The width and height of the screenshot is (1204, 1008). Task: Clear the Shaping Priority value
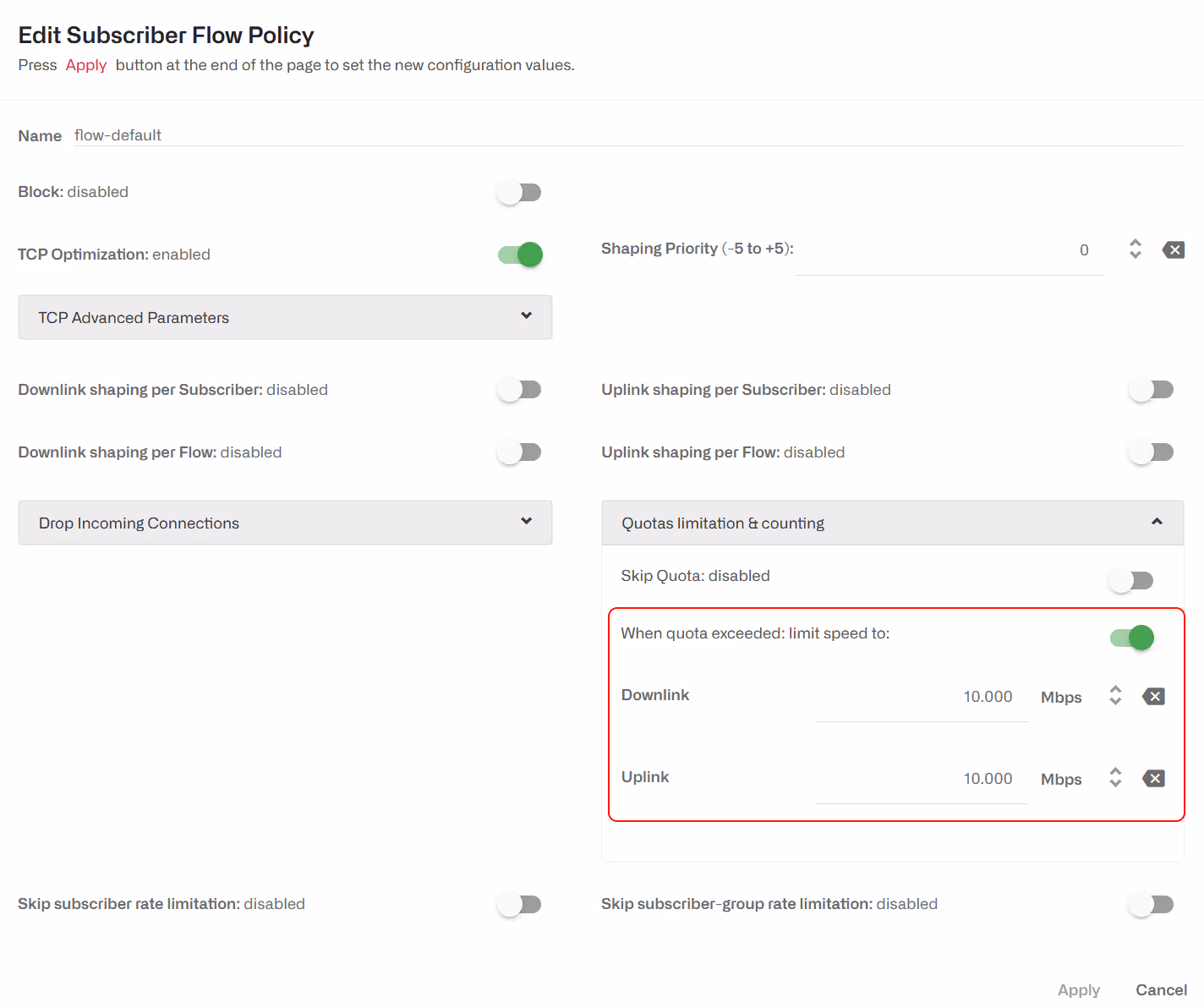coord(1174,249)
